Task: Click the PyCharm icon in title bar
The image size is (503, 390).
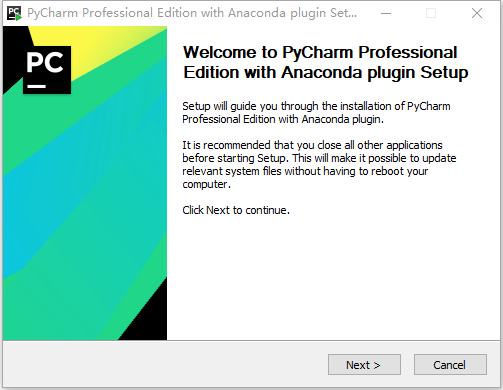Action: 14,13
